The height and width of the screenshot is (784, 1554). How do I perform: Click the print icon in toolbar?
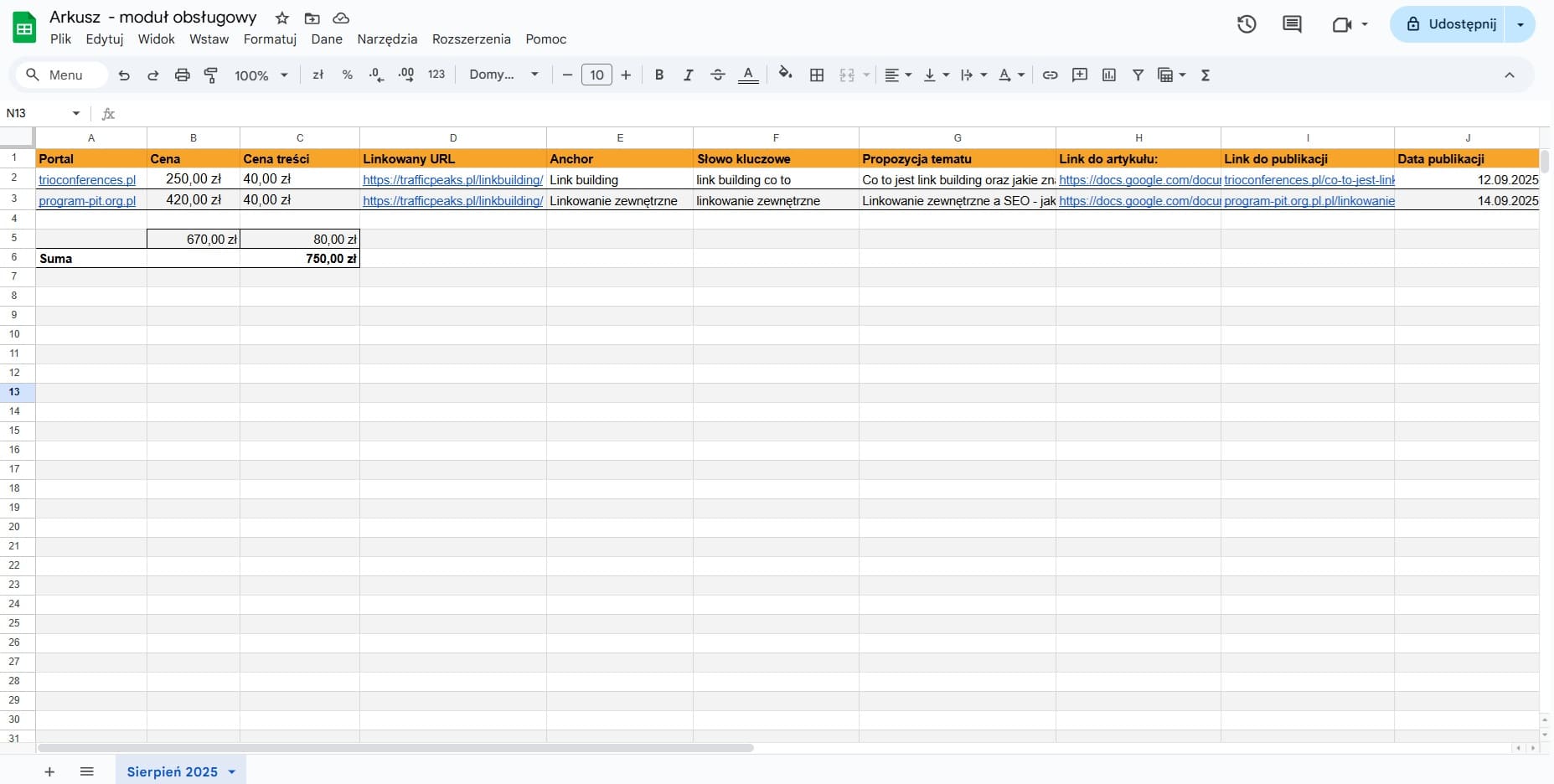click(182, 75)
